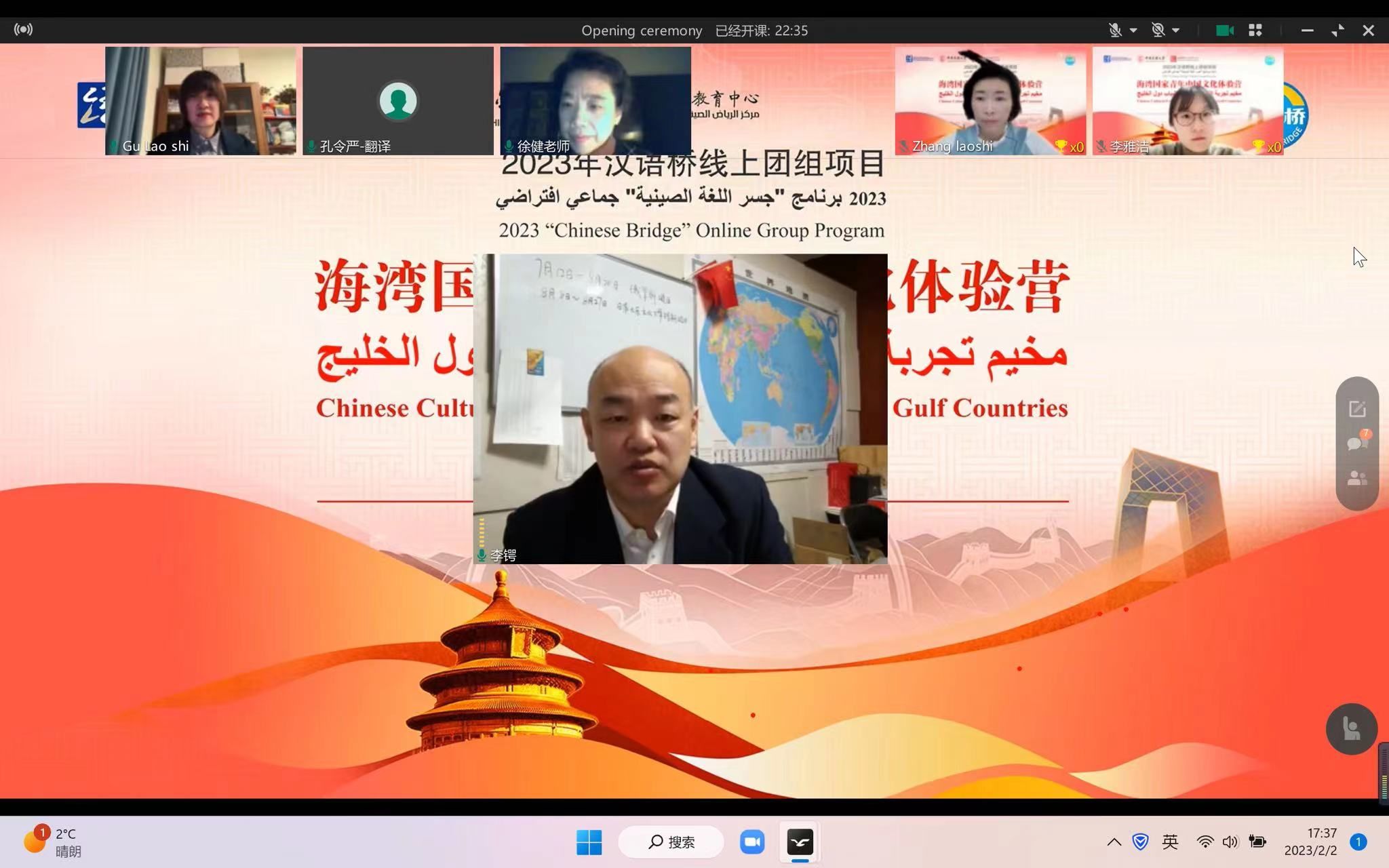
Task: Select Zhang laoshi video thumbnail
Action: pos(990,100)
